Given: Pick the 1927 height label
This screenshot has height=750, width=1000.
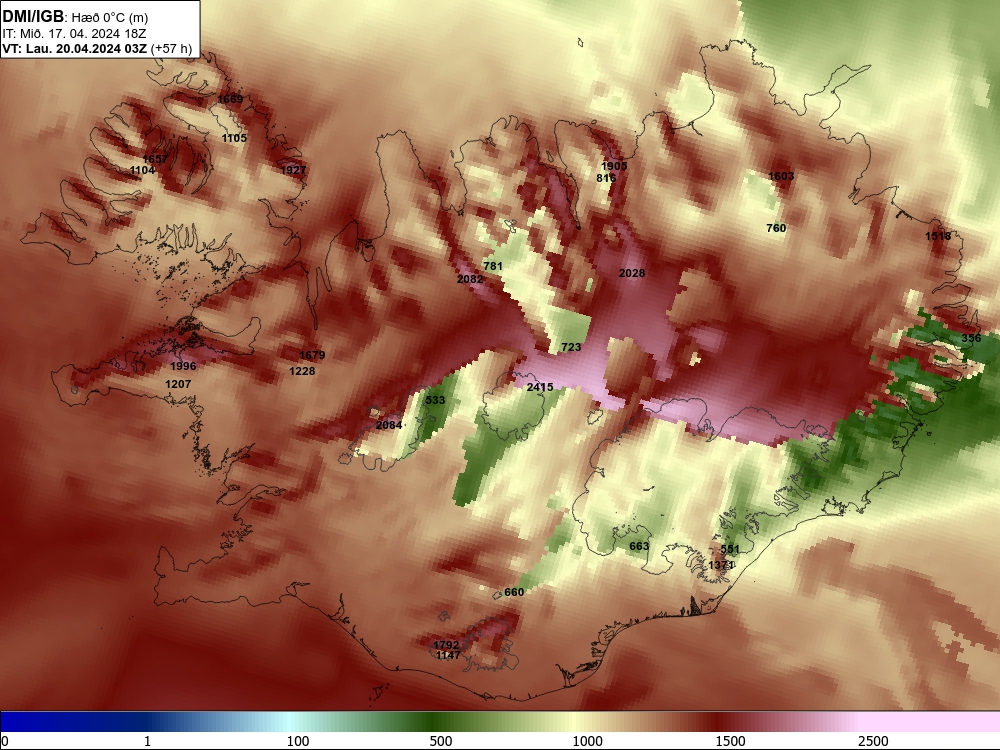Looking at the screenshot, I should (x=293, y=170).
